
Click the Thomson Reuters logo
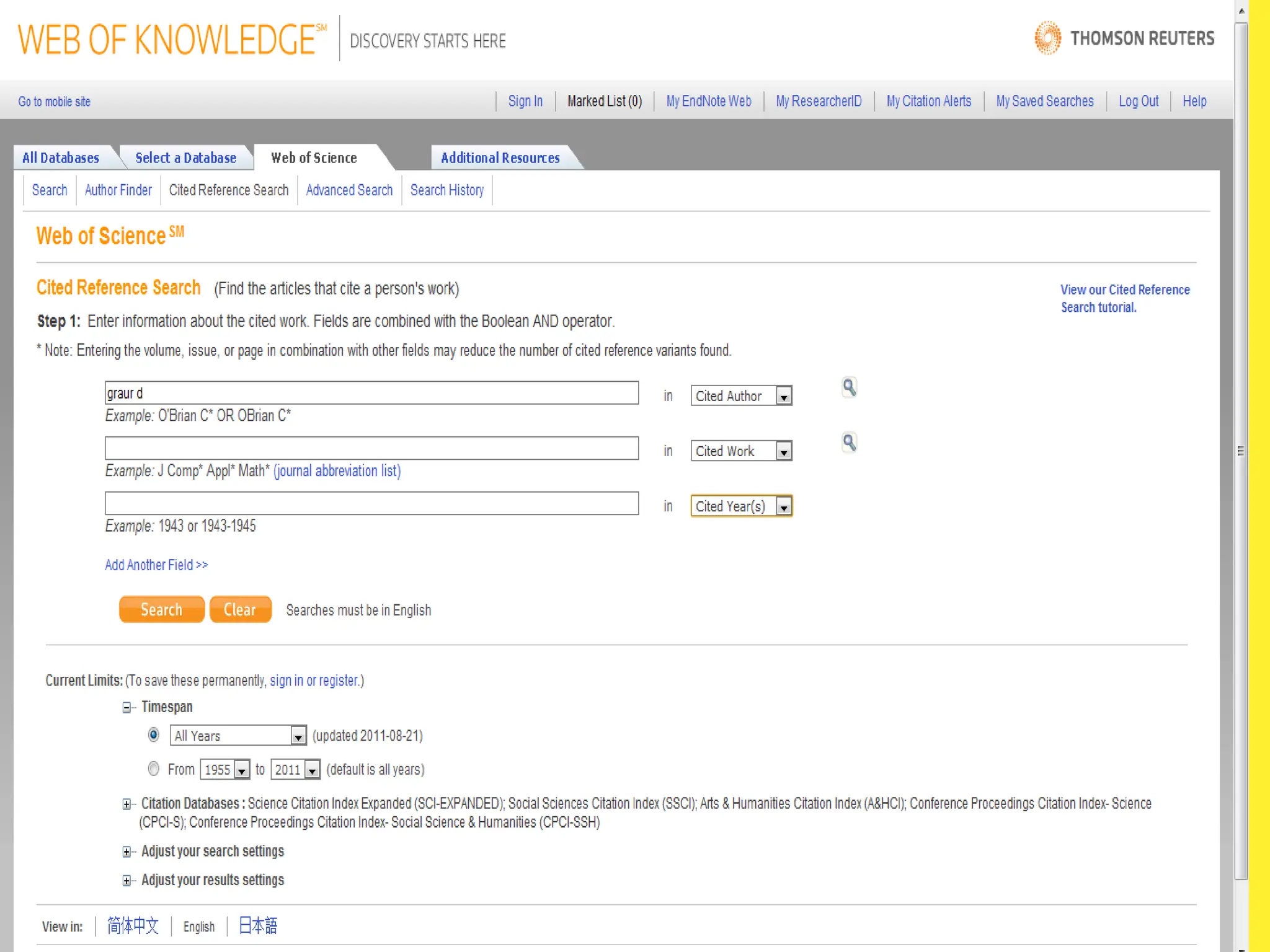tap(1124, 38)
